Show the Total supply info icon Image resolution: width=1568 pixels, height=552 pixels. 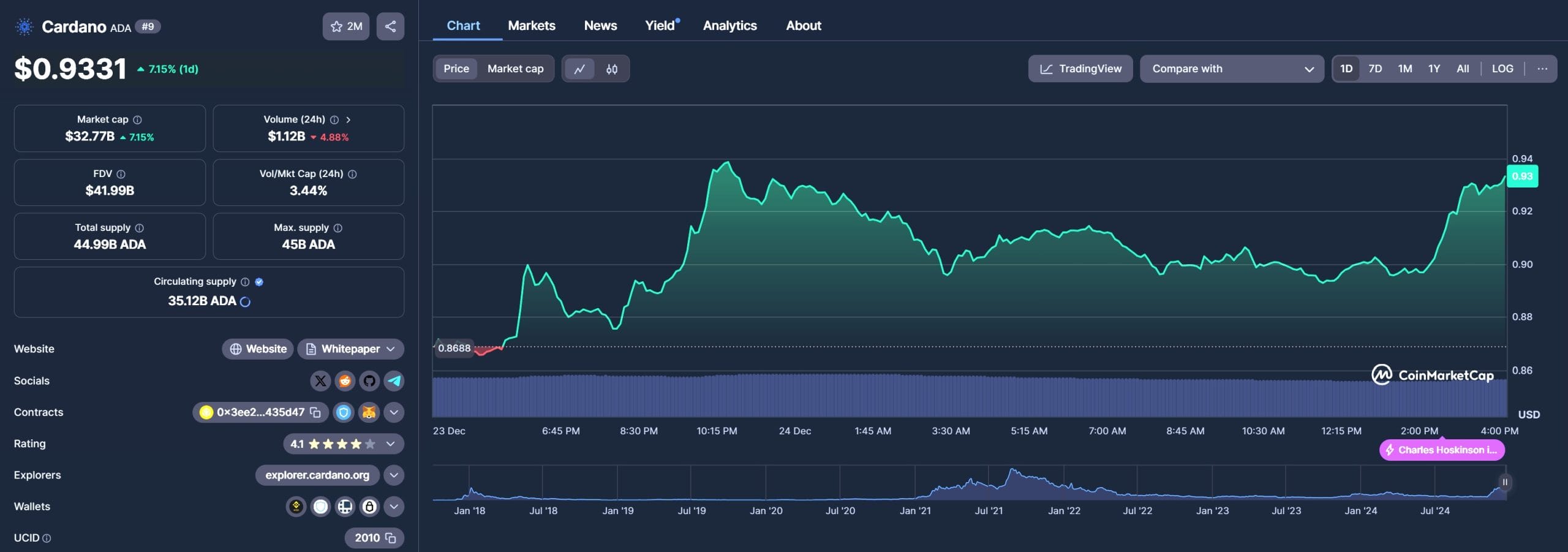click(x=140, y=228)
